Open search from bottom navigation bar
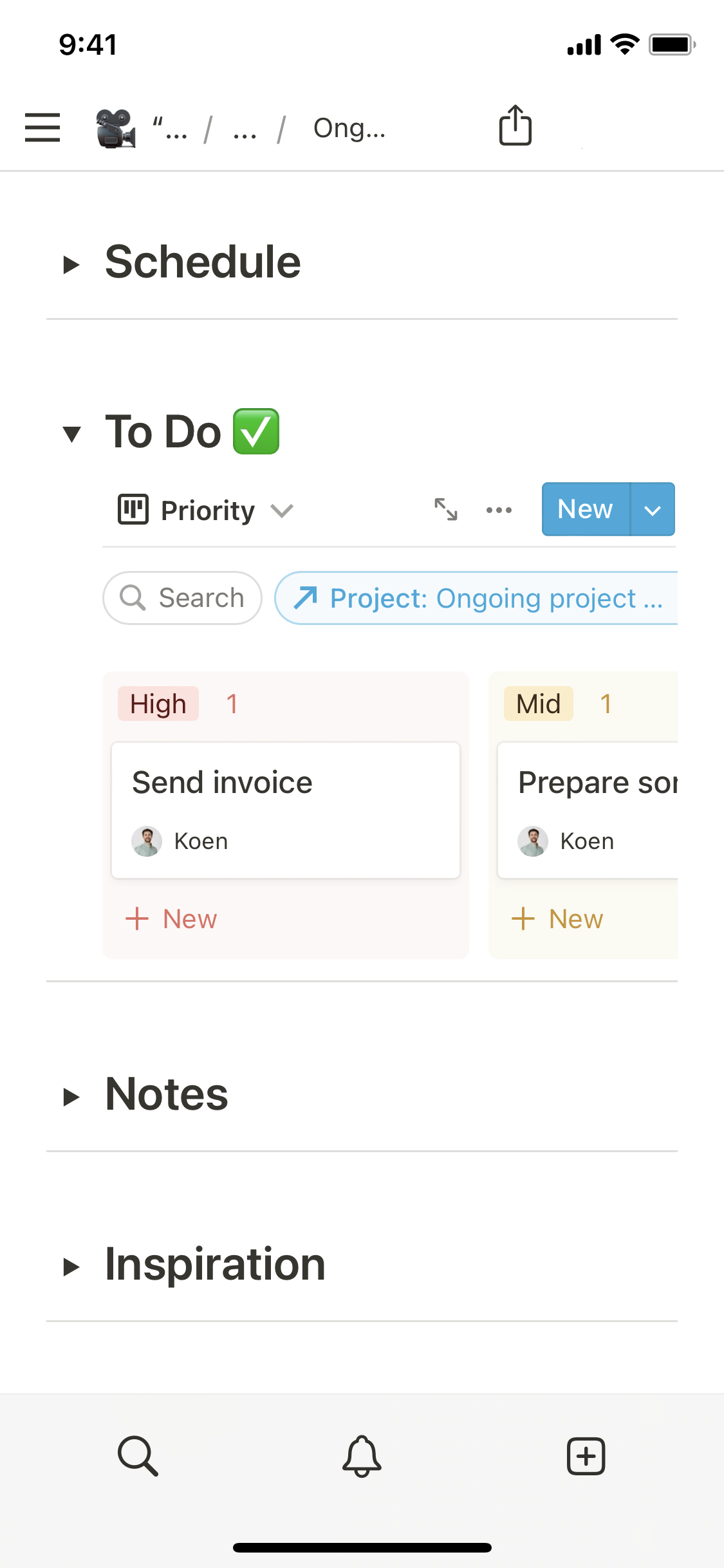 pos(138,1455)
